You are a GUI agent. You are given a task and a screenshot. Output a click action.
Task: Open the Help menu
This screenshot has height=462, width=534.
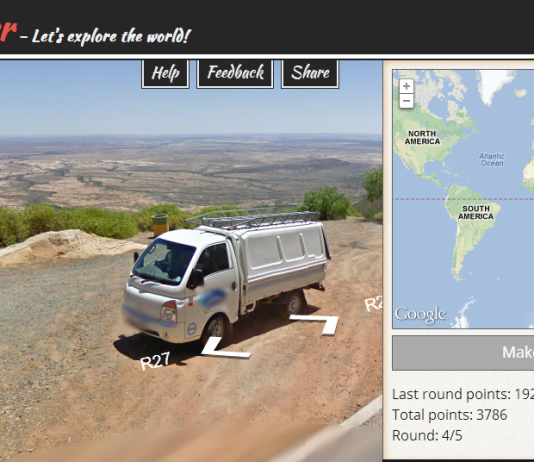(165, 73)
